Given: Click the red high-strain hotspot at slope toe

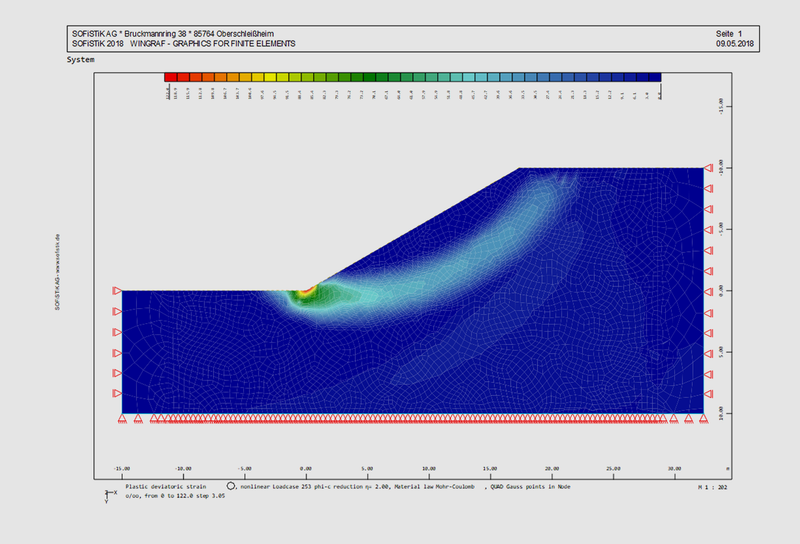Looking at the screenshot, I should (306, 291).
